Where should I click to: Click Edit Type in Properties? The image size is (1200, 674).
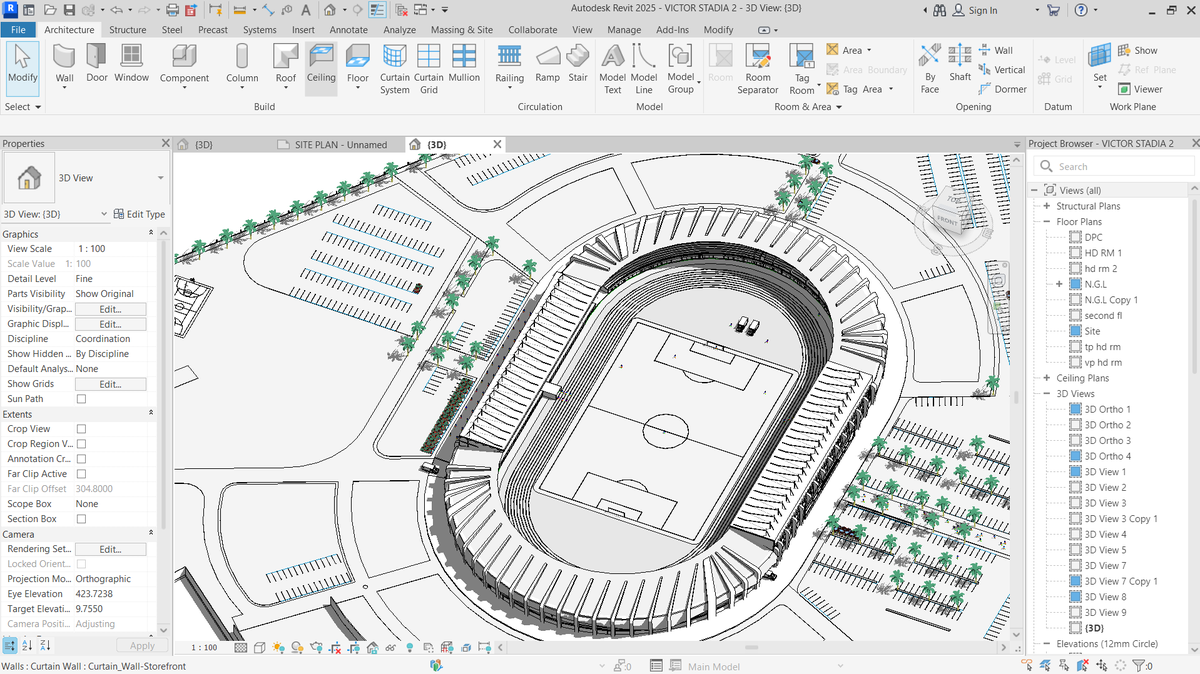tap(139, 214)
